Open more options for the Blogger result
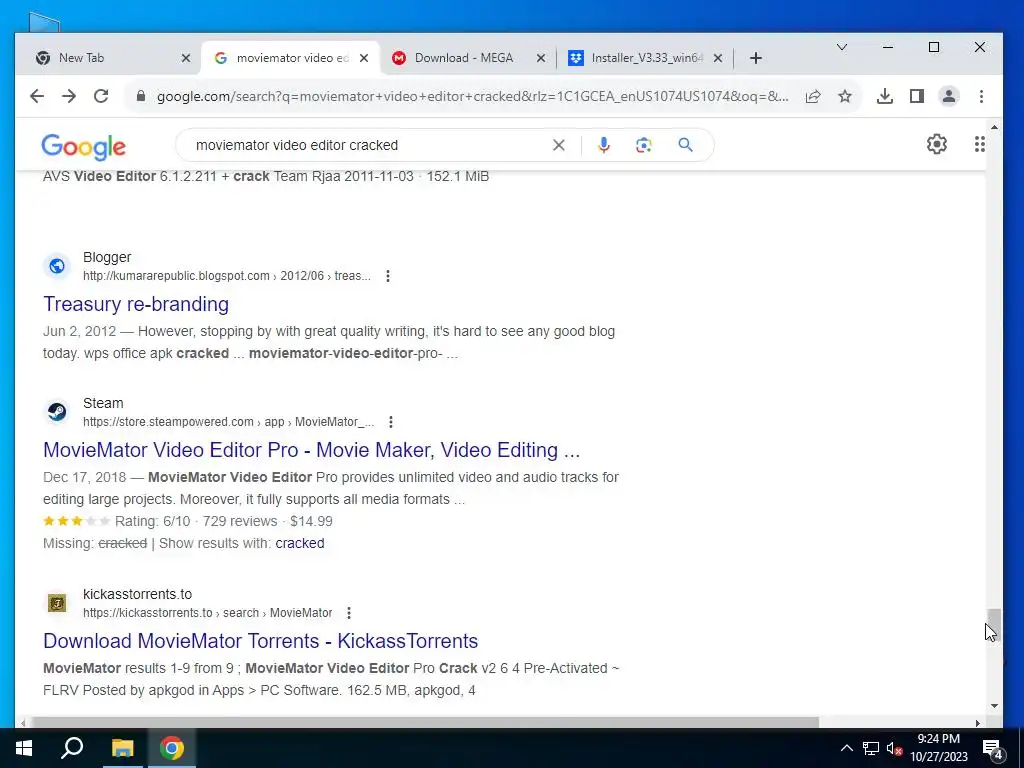The image size is (1024, 768). [x=388, y=276]
